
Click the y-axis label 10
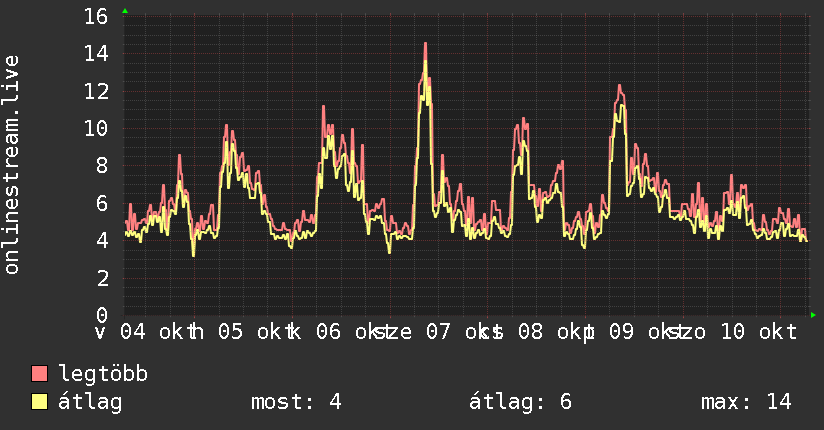[x=96, y=128]
